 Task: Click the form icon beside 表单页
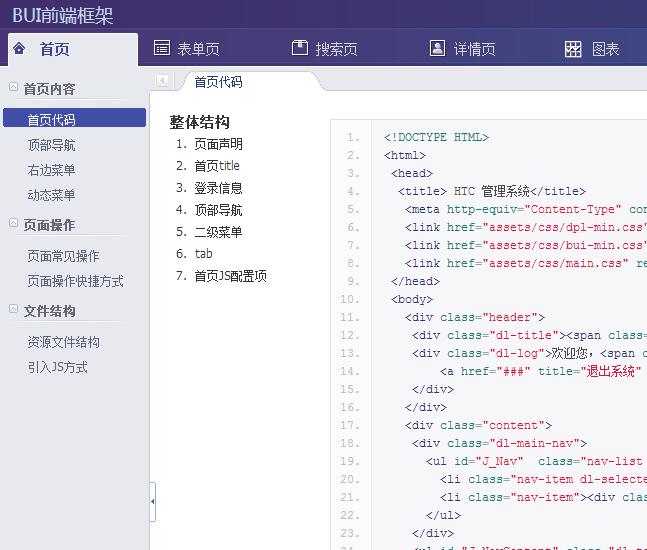161,48
